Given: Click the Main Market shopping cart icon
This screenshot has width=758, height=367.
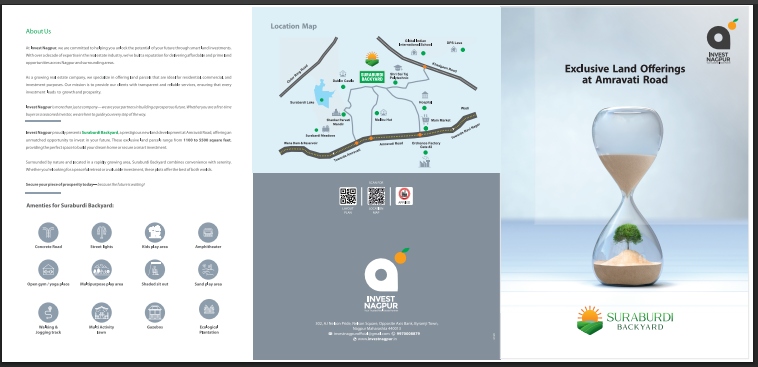Looking at the screenshot, I should point(425,119).
